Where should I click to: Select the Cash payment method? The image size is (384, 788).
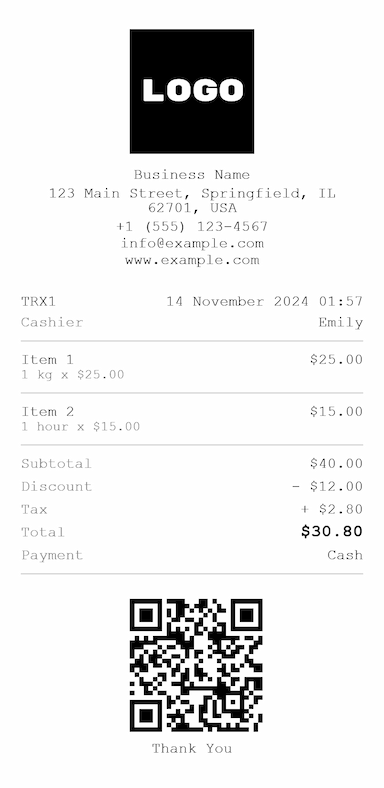(345, 555)
